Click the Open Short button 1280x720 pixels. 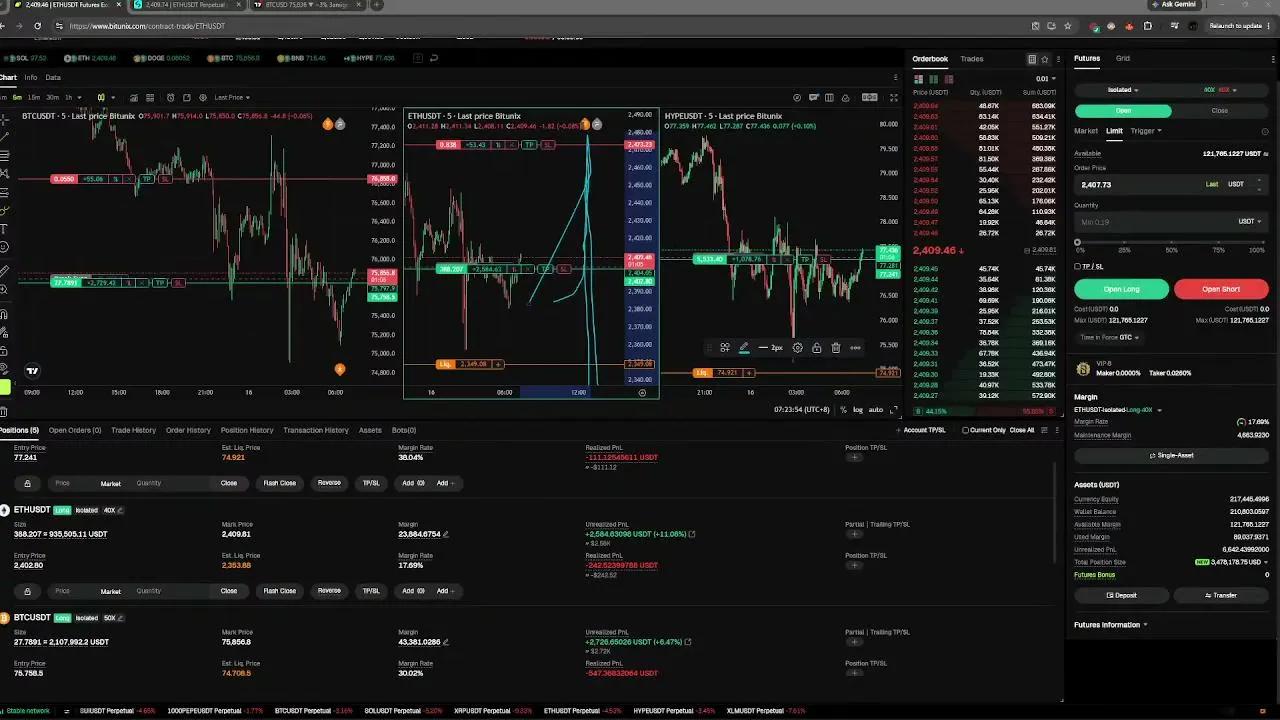pos(1221,289)
